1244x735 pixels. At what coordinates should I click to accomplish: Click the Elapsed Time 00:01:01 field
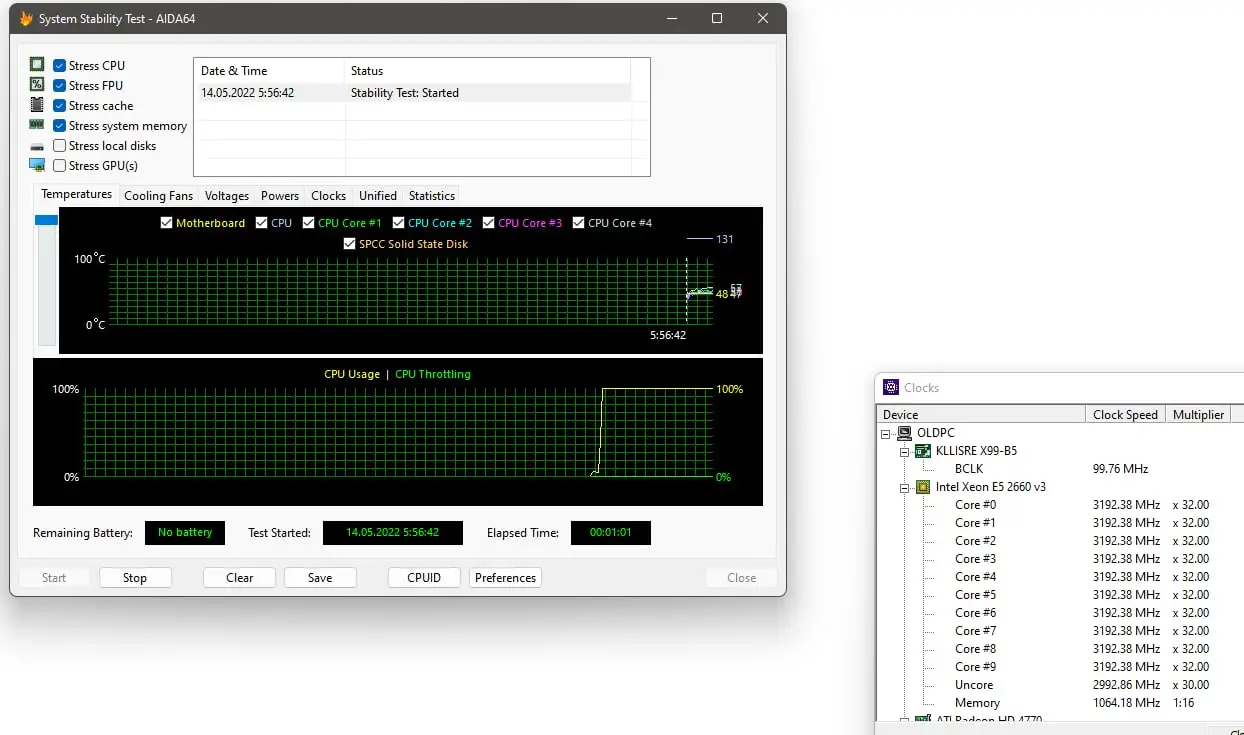click(x=611, y=533)
